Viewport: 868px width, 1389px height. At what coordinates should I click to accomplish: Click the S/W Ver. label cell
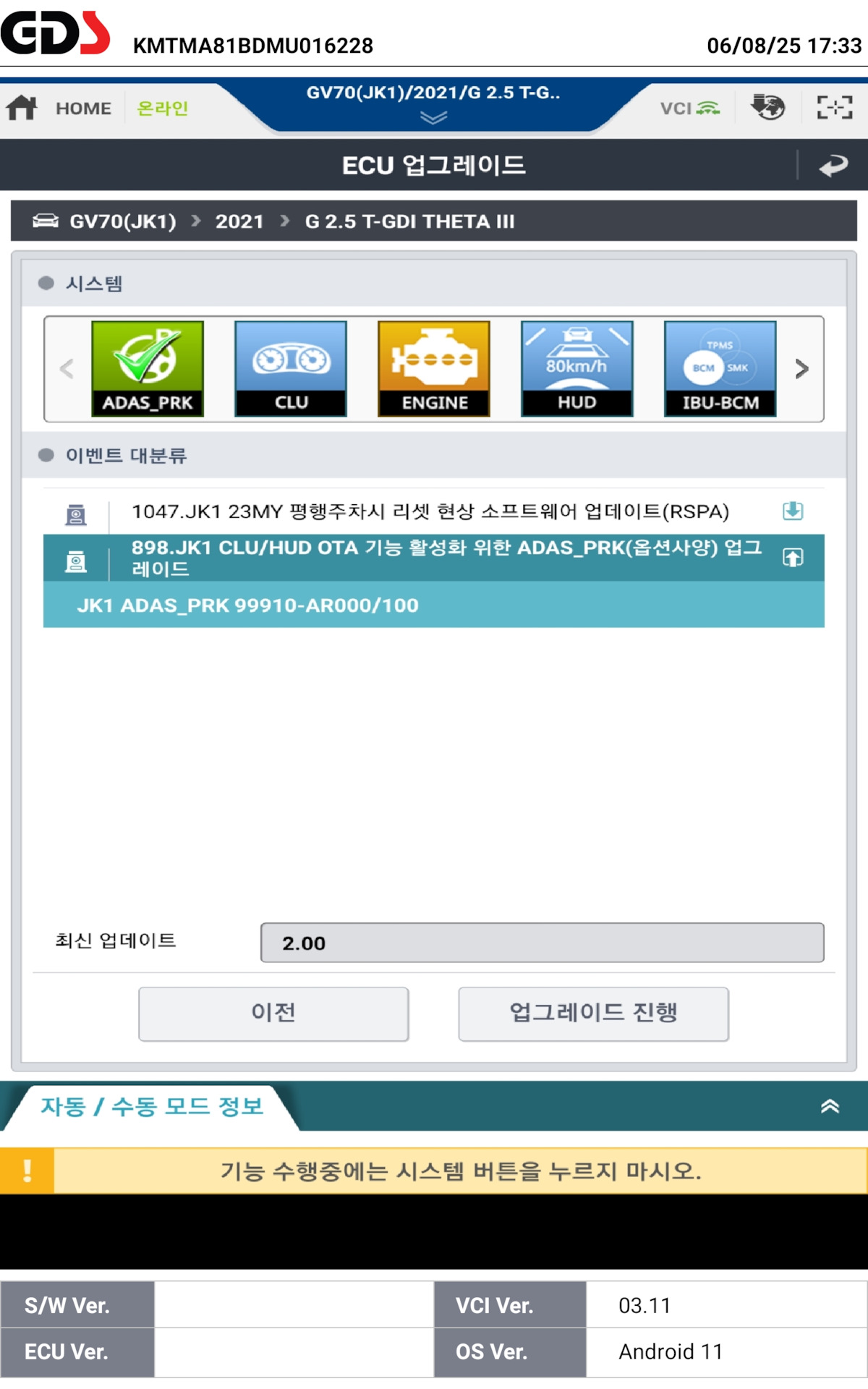77,1305
